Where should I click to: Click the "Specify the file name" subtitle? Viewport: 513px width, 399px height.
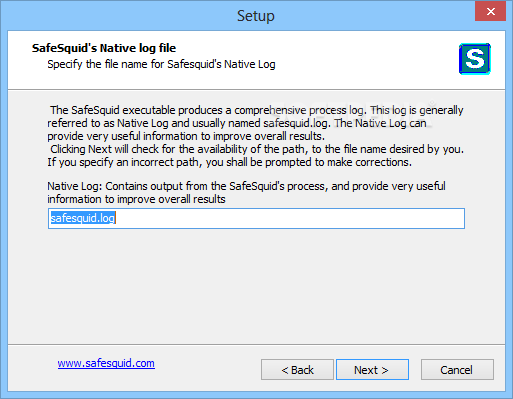(161, 64)
